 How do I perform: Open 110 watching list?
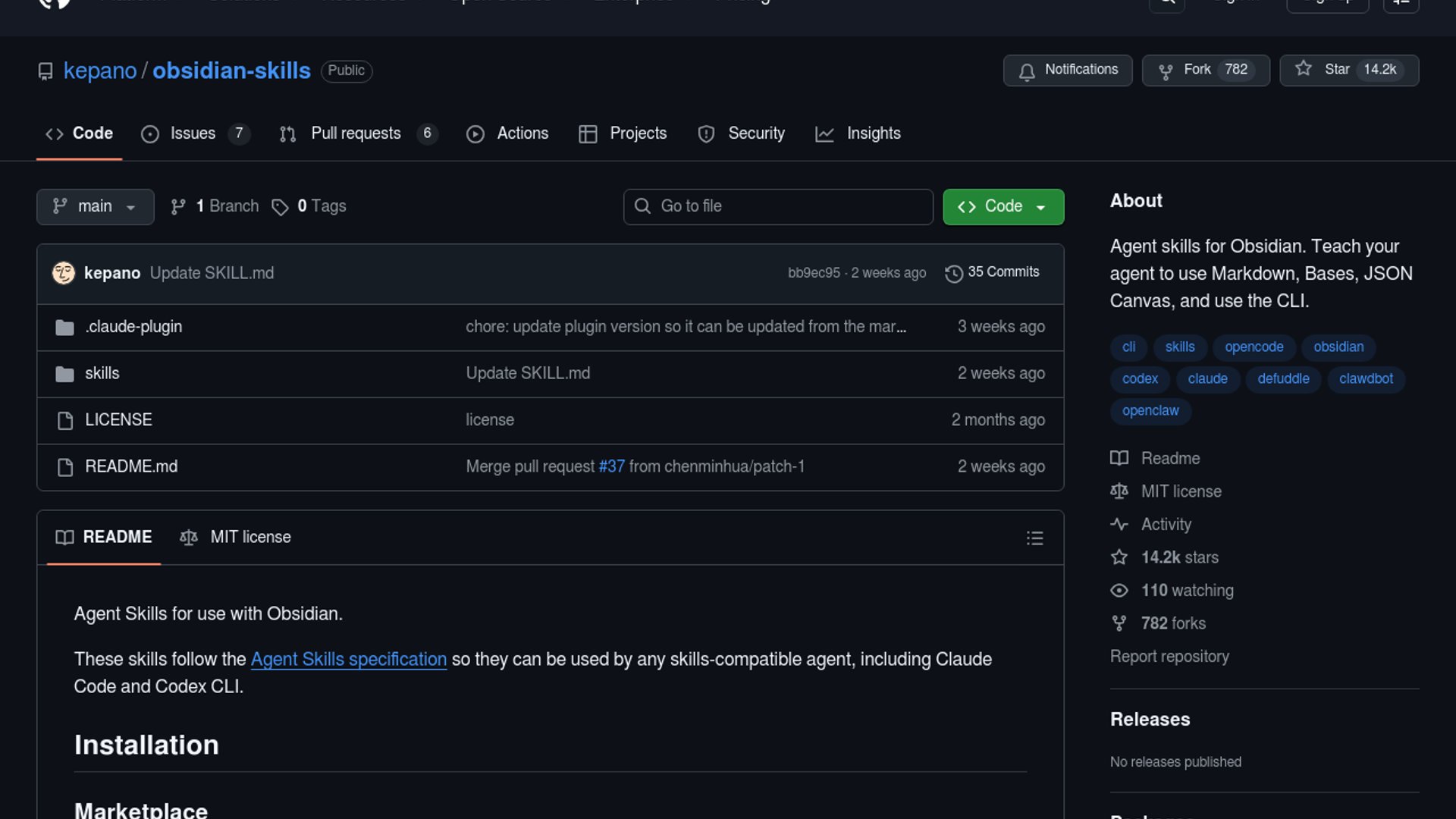(1187, 590)
